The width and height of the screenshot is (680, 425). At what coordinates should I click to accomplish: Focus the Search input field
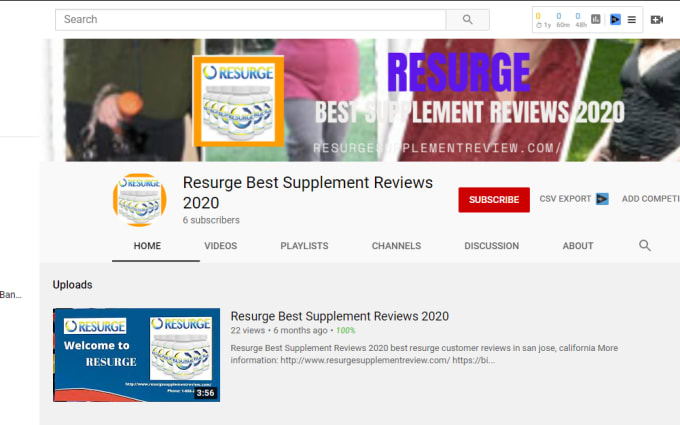(x=251, y=20)
